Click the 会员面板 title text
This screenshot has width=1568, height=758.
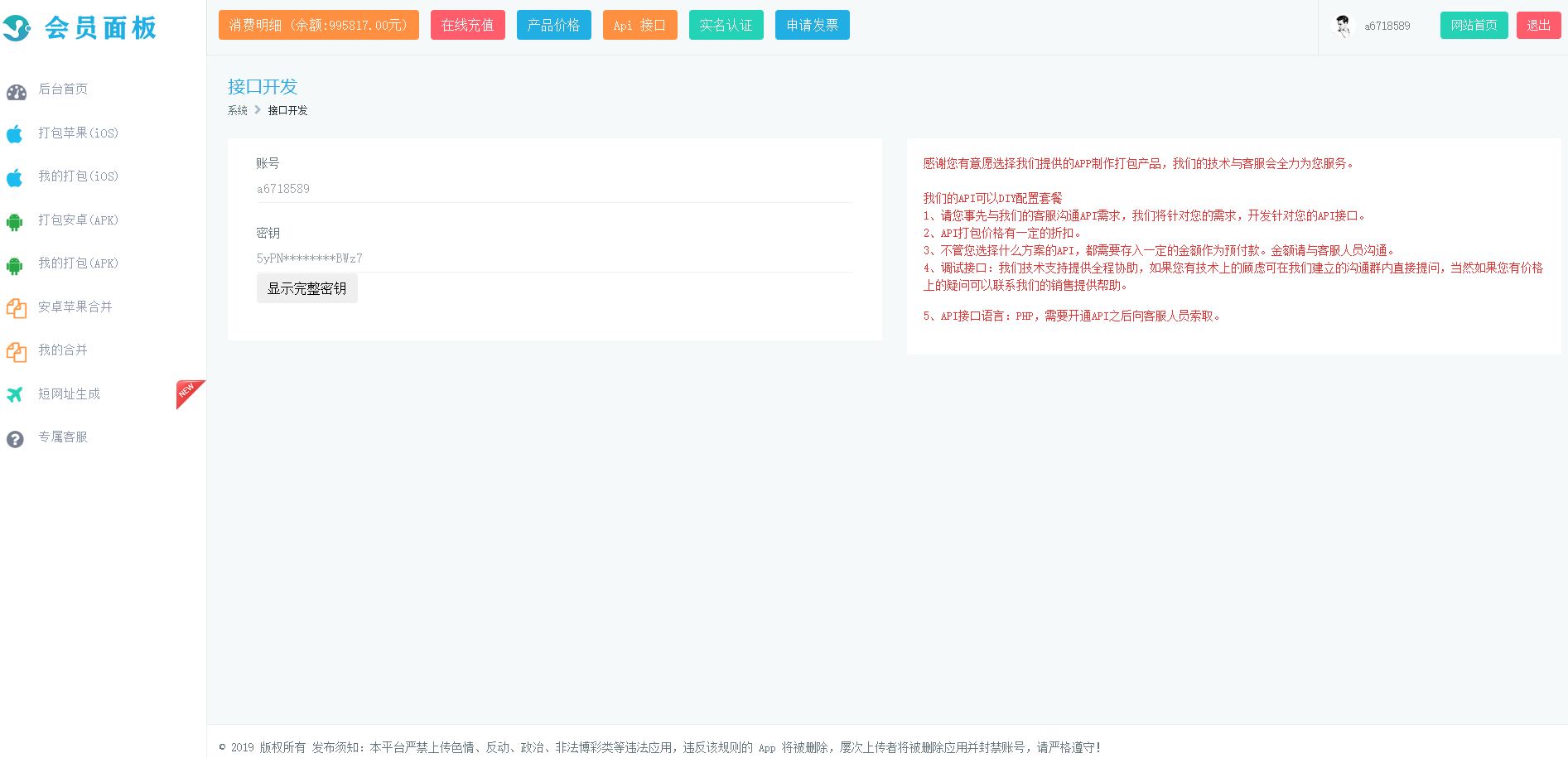point(100,28)
